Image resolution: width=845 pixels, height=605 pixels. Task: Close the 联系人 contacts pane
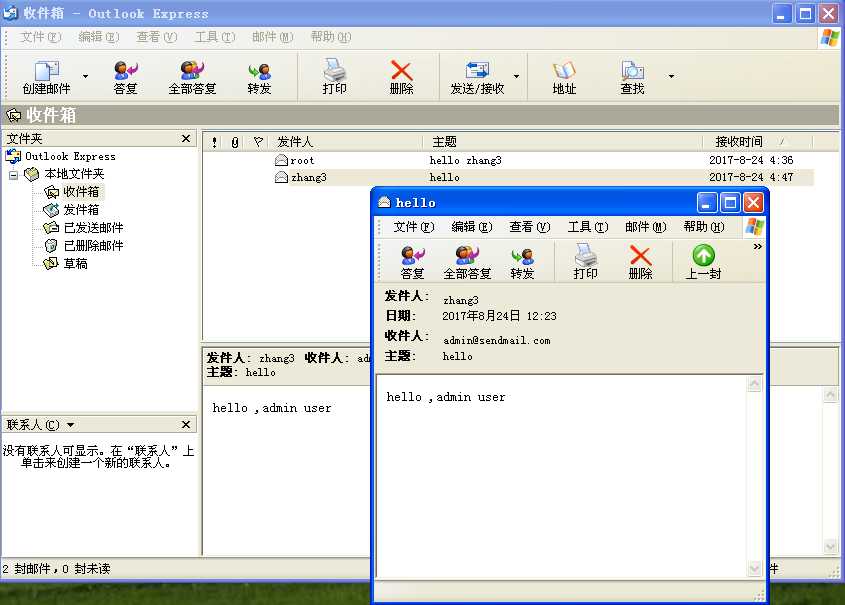pyautogui.click(x=186, y=425)
